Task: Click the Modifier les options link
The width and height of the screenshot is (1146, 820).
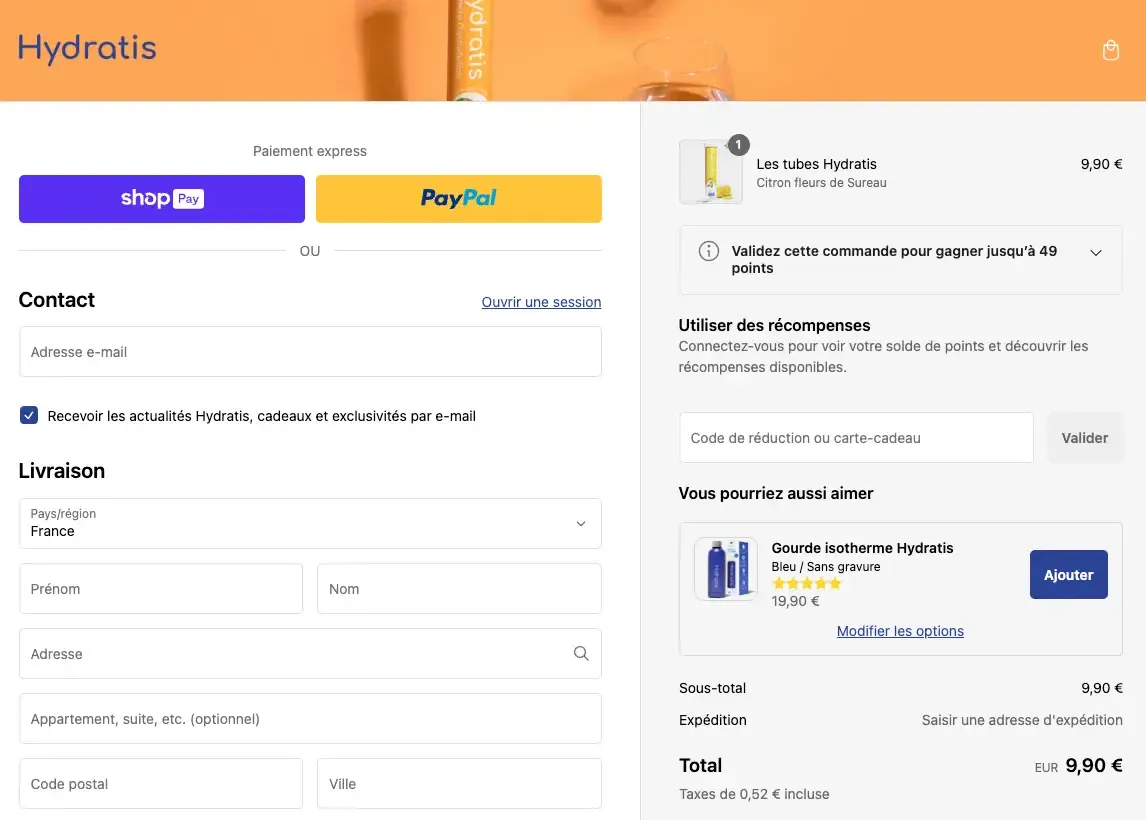Action: [x=900, y=631]
